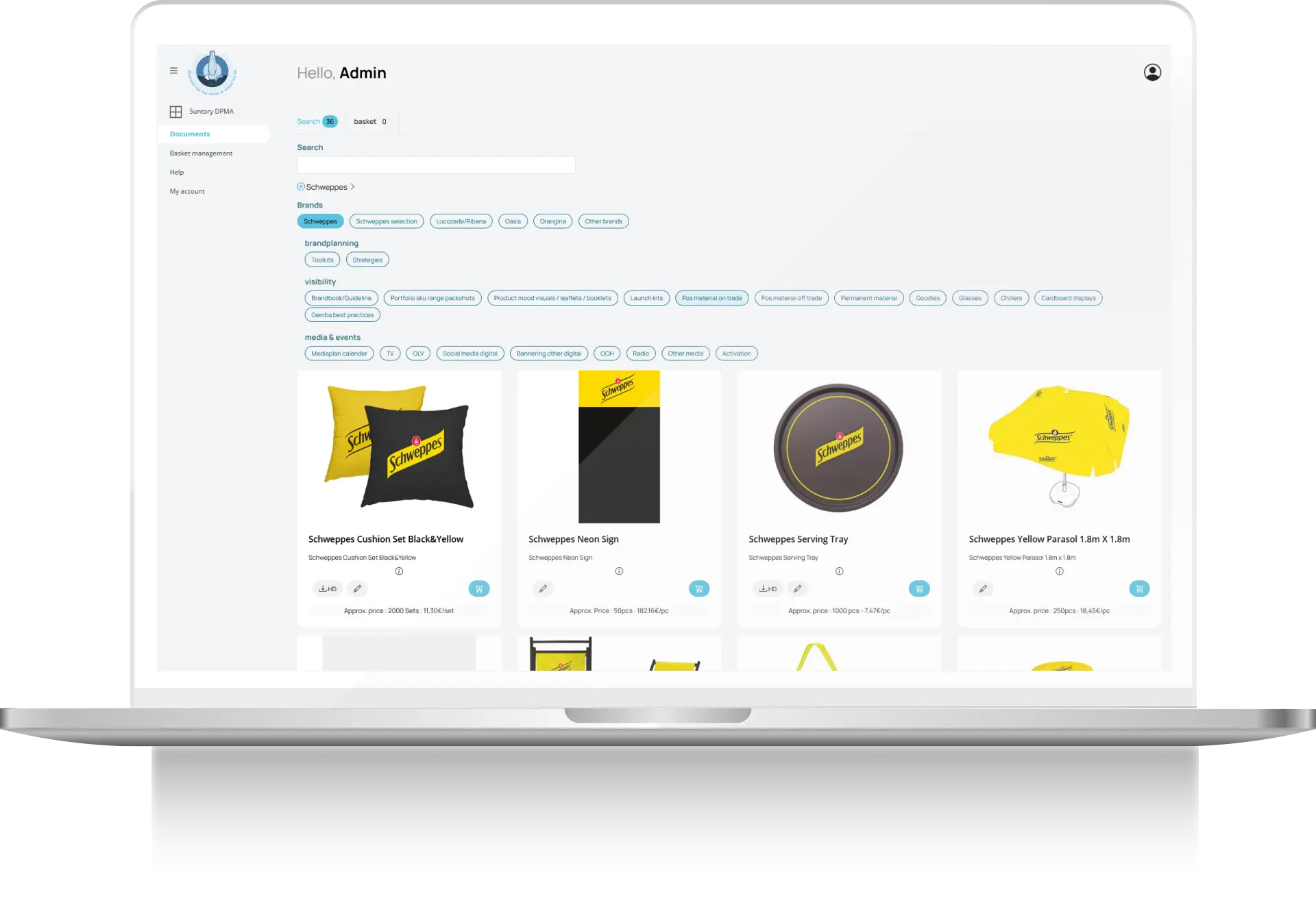Download HD of Cushion Set
Image resolution: width=1316 pixels, height=918 pixels.
pyautogui.click(x=328, y=588)
